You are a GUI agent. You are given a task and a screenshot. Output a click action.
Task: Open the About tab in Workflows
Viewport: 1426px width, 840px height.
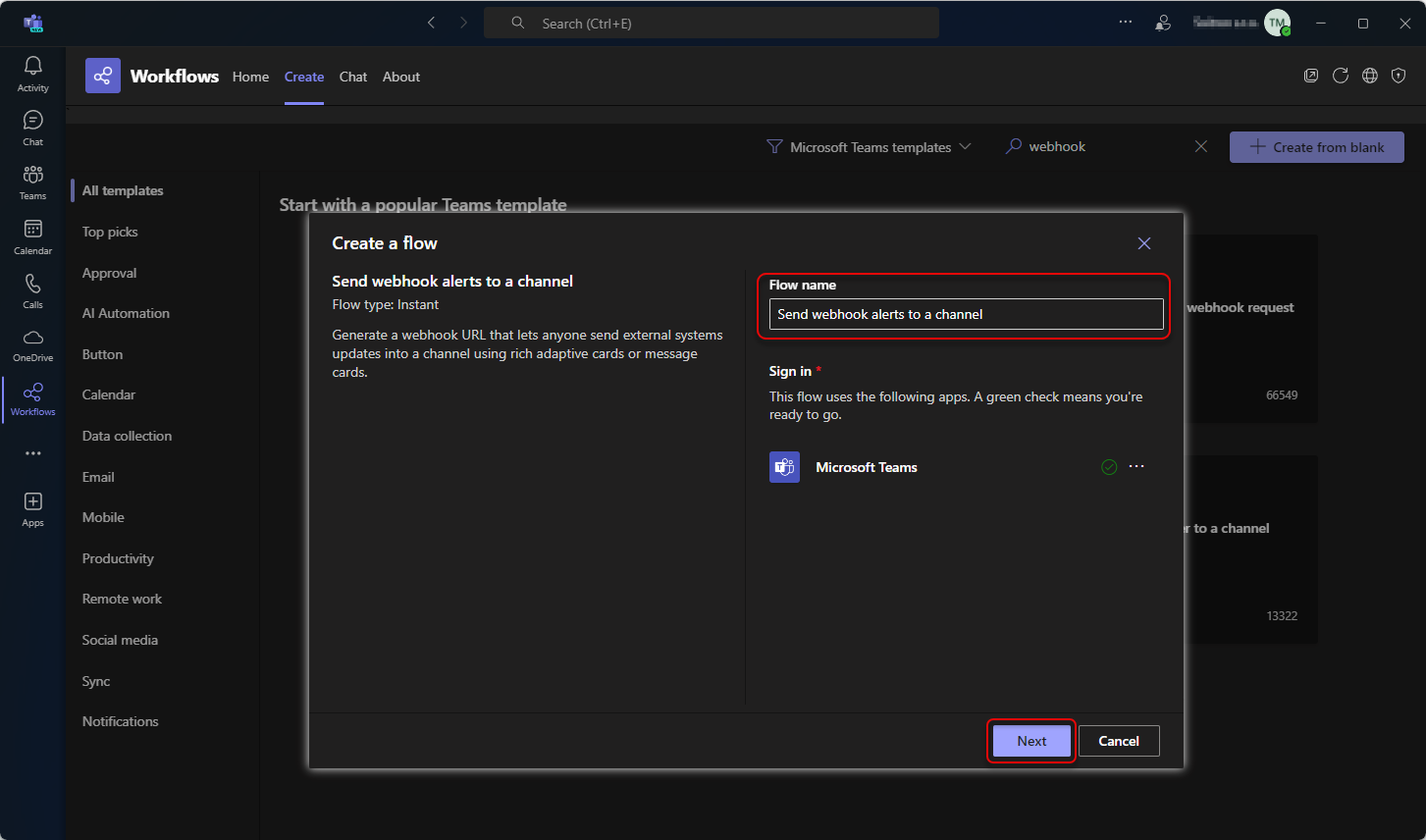(x=400, y=77)
